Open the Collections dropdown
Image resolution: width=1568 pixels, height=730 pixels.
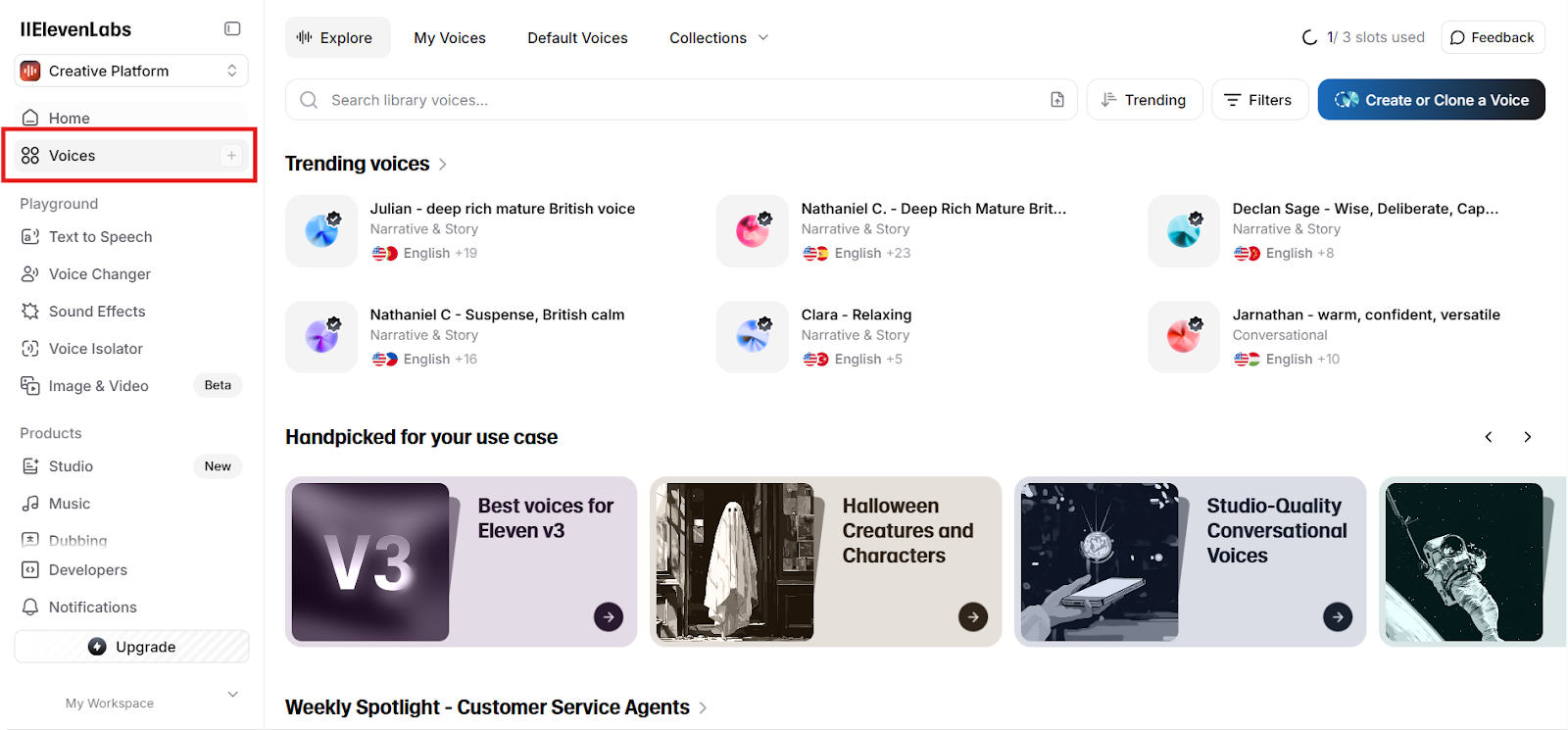point(719,37)
